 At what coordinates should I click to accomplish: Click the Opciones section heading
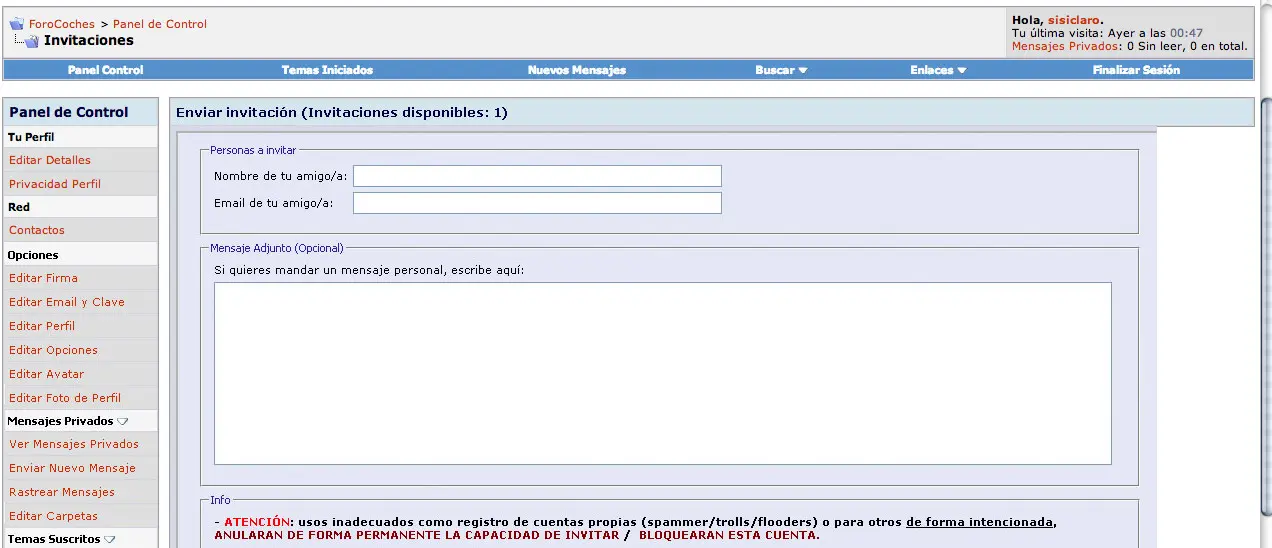pyautogui.click(x=33, y=255)
